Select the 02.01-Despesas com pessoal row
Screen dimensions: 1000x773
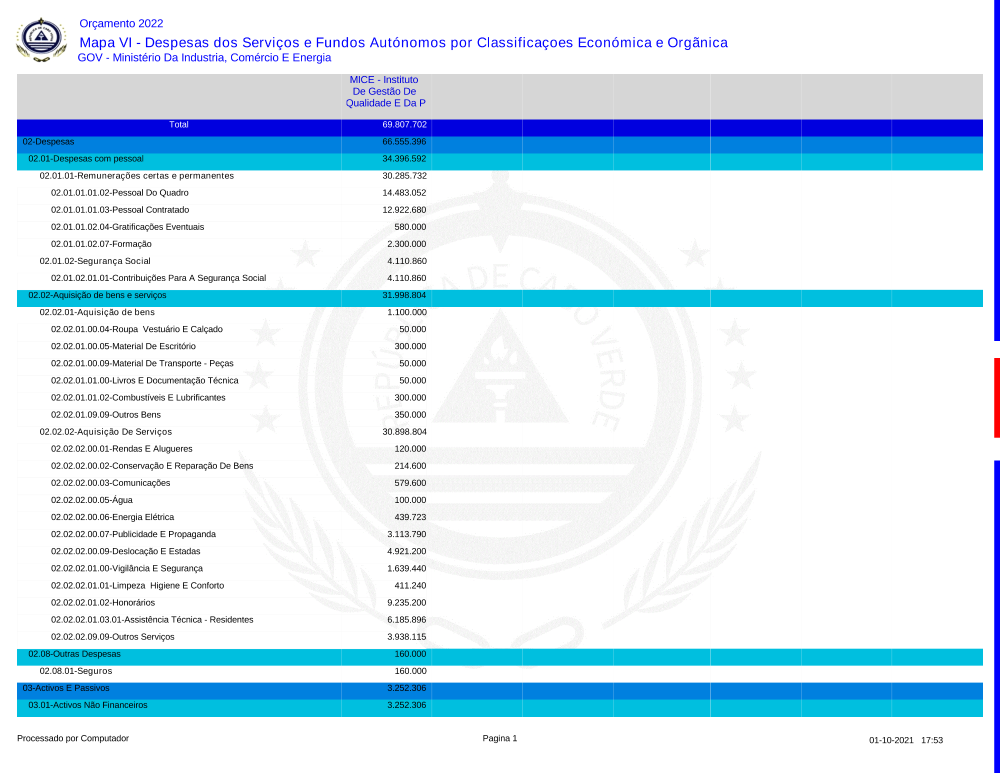(x=86, y=159)
